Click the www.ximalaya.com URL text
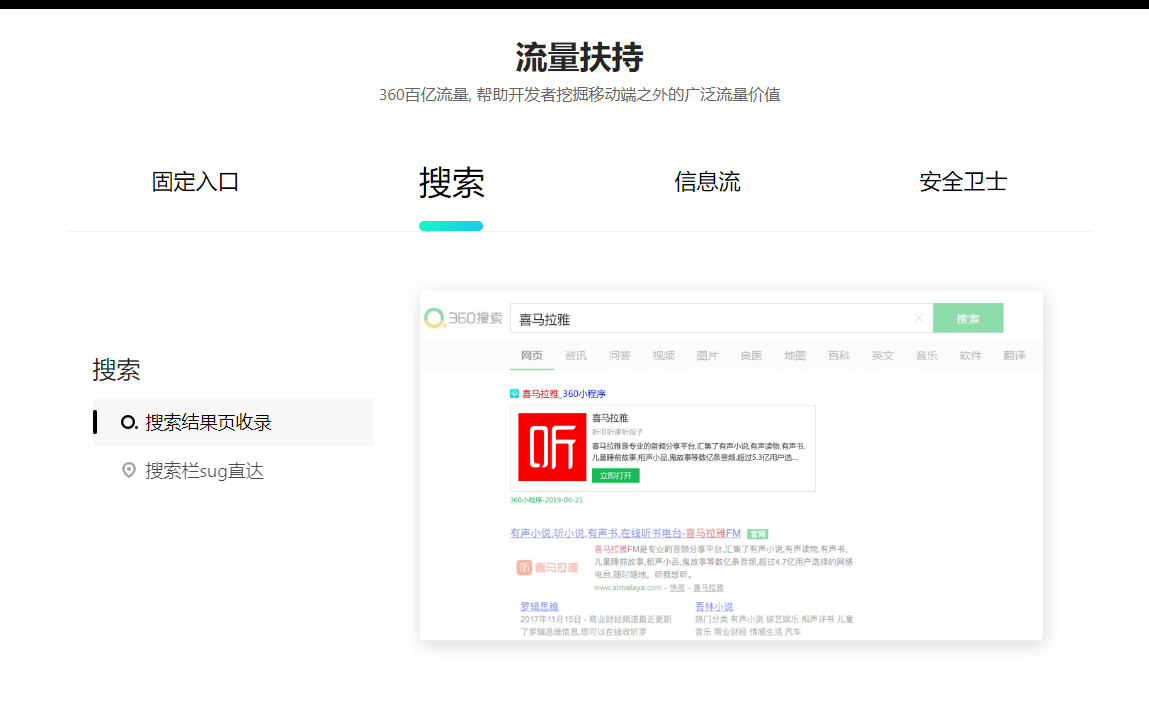1149x707 pixels. point(627,588)
